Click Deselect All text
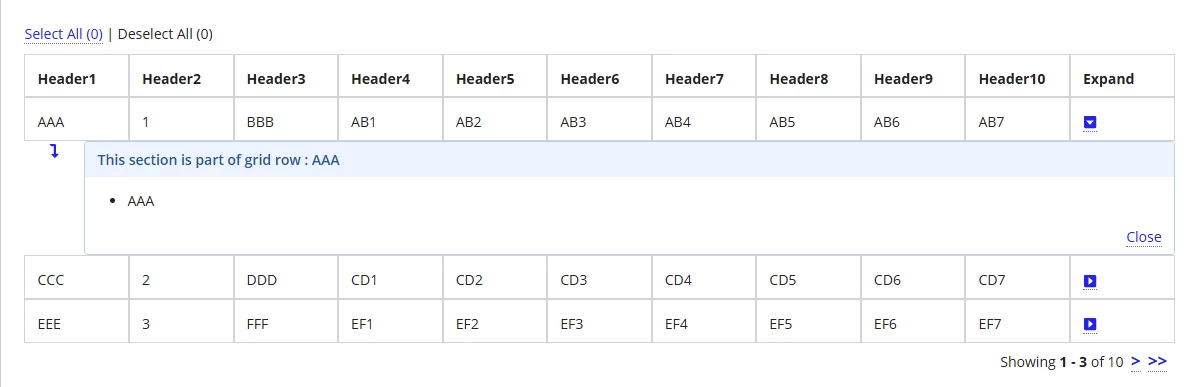The width and height of the screenshot is (1198, 387). pos(165,34)
